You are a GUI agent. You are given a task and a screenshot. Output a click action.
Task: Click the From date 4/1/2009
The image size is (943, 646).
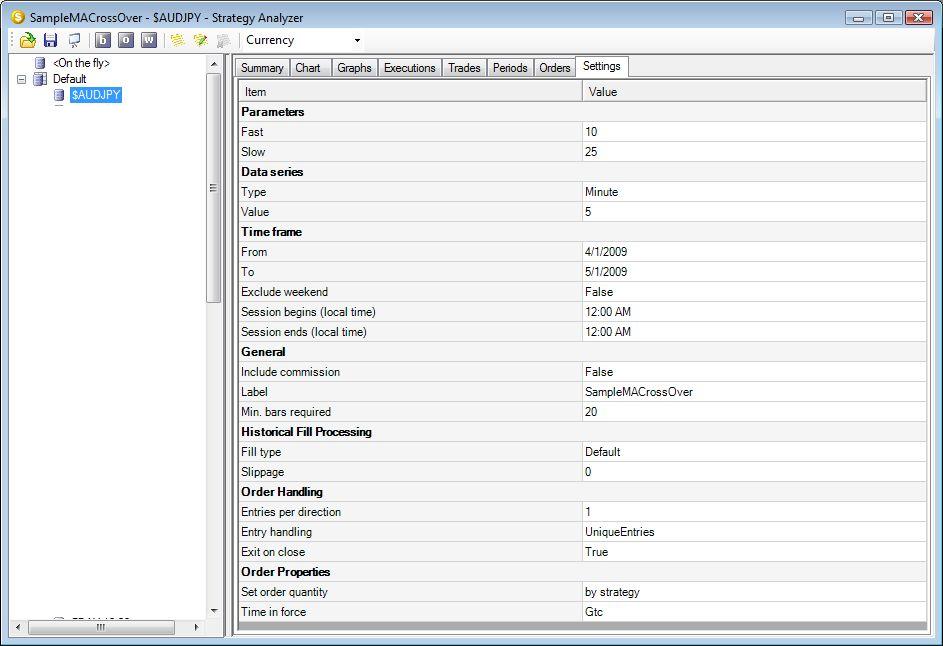tap(754, 251)
